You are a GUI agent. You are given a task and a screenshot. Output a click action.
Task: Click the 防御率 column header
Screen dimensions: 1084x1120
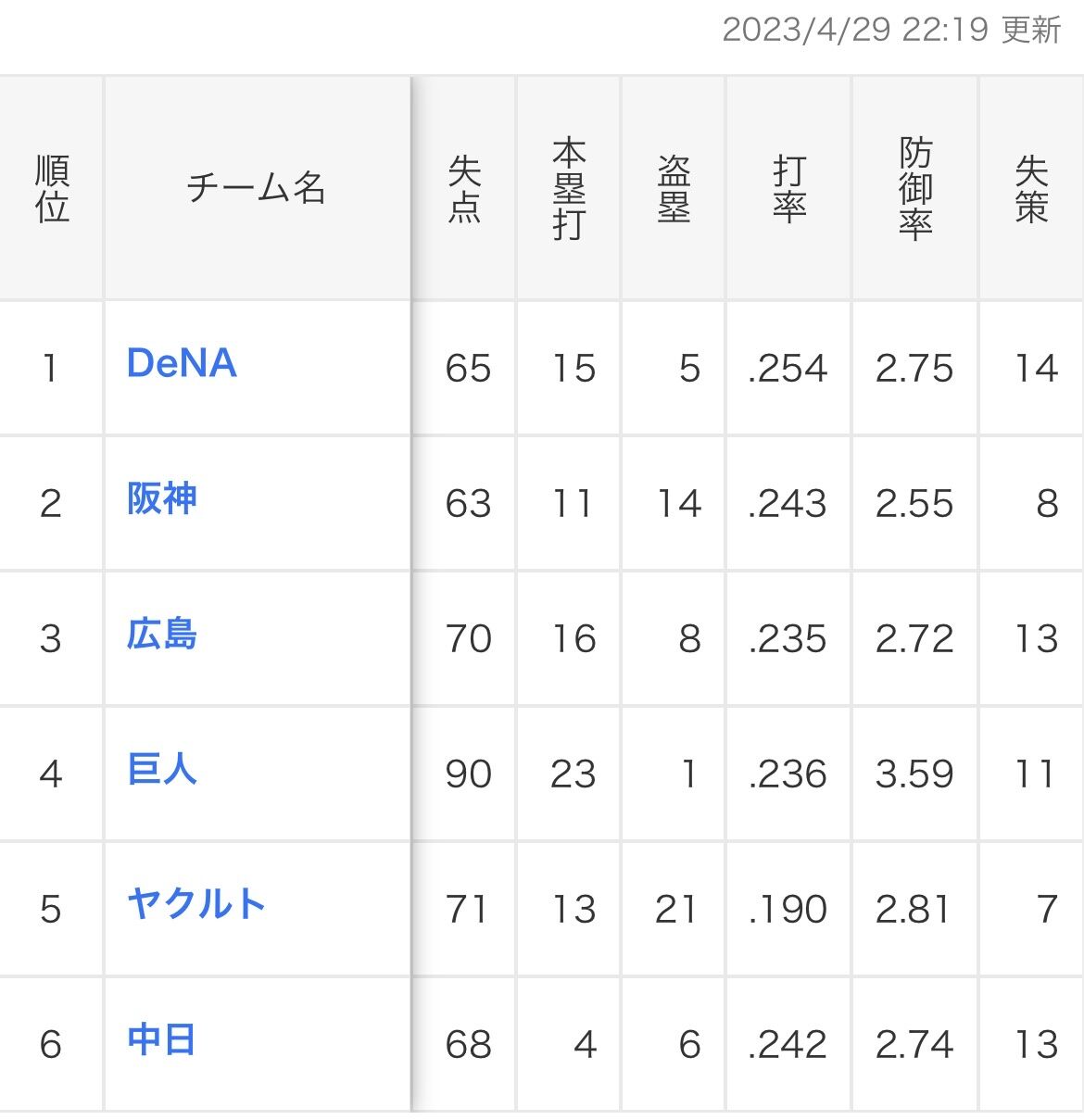coord(915,189)
